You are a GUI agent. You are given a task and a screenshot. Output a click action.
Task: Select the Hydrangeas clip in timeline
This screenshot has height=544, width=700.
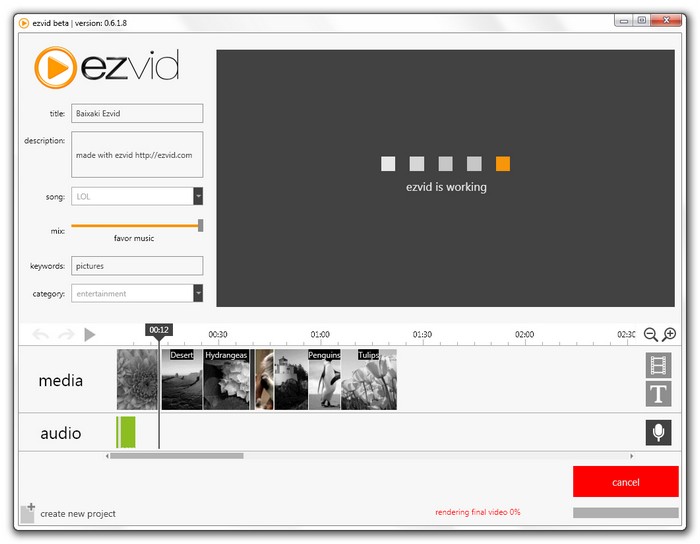(226, 379)
